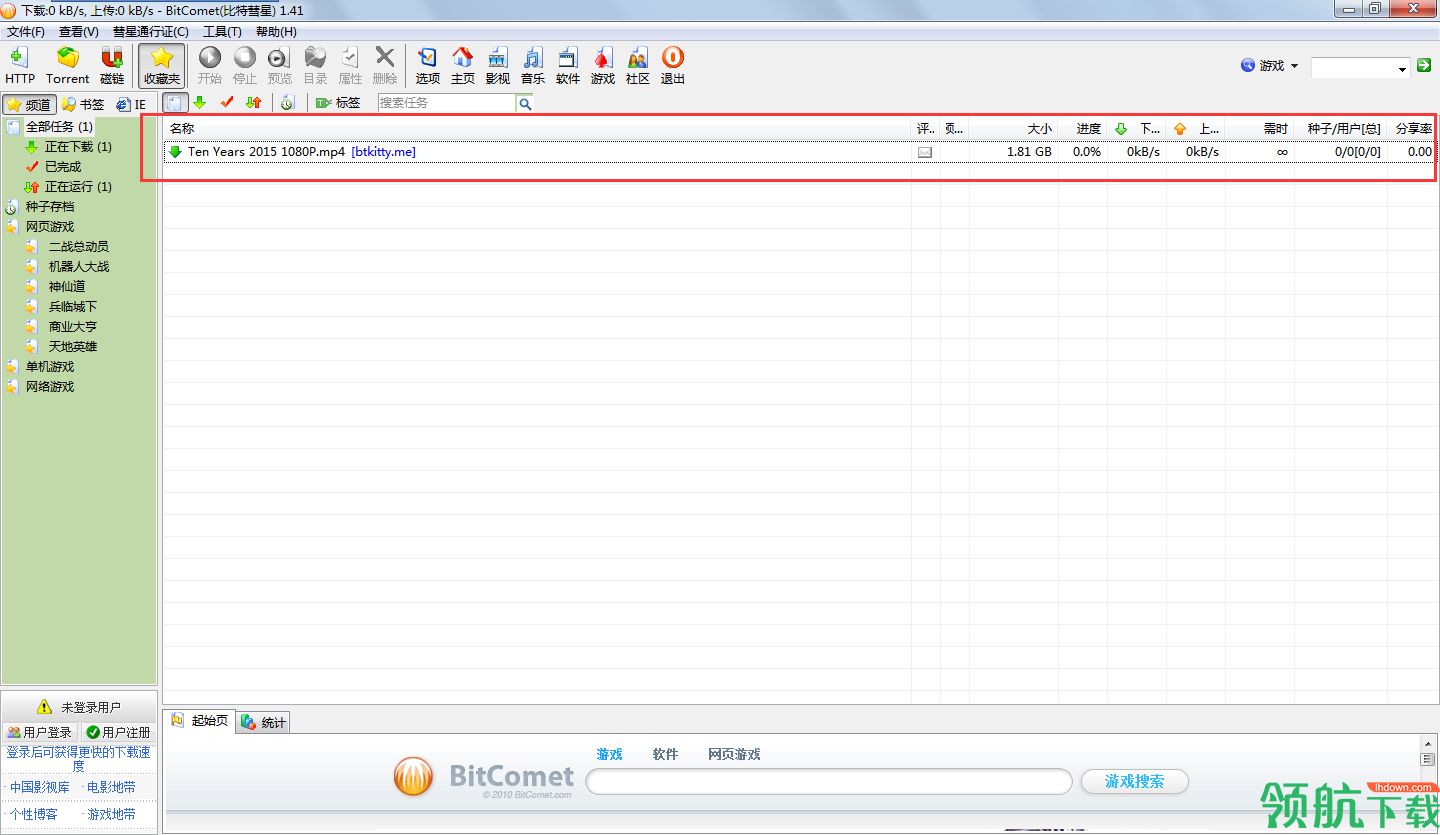The width and height of the screenshot is (1440, 835).
Task: Click the 用户注册 button
Action: (x=118, y=733)
